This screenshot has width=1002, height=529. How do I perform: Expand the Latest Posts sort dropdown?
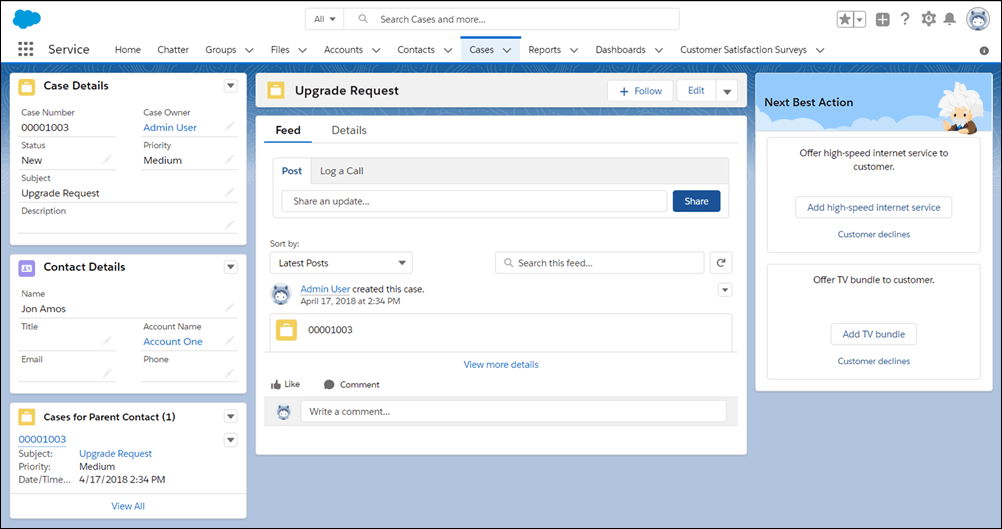click(x=341, y=263)
